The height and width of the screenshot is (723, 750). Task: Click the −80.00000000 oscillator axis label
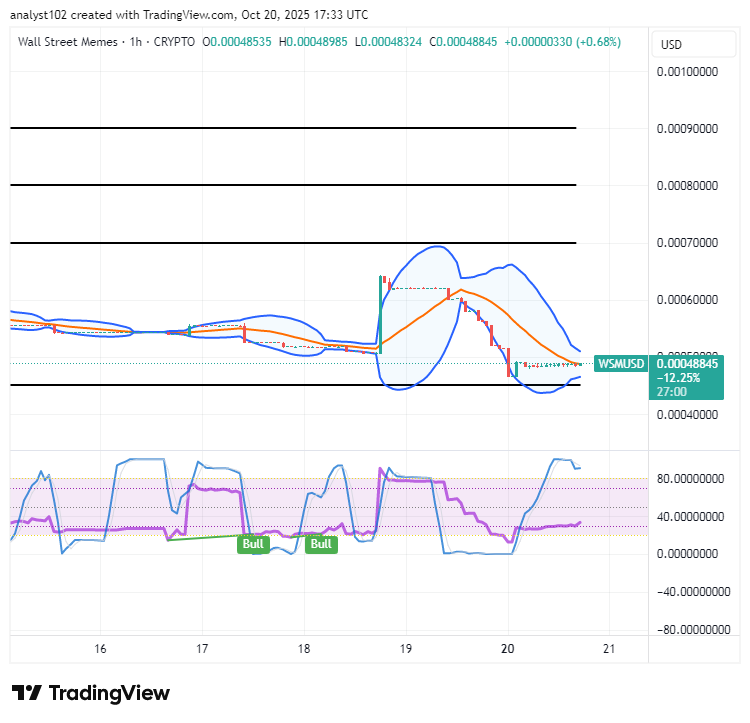coord(694,630)
